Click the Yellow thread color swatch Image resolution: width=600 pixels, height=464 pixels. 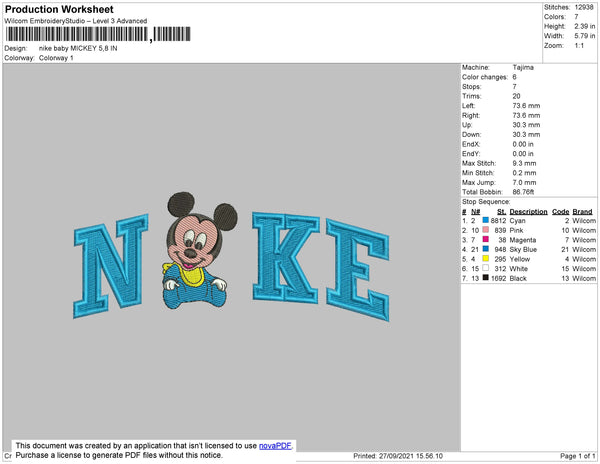[x=486, y=259]
